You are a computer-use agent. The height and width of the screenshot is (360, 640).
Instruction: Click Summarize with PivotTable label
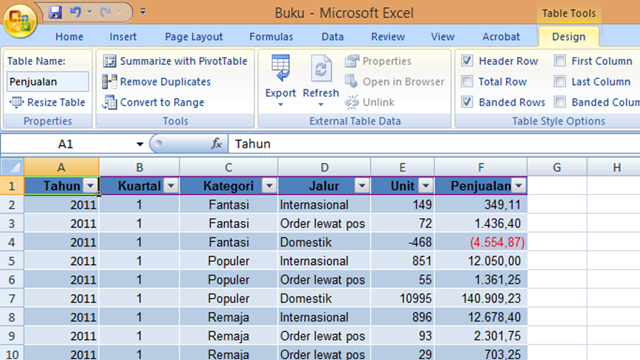184,61
